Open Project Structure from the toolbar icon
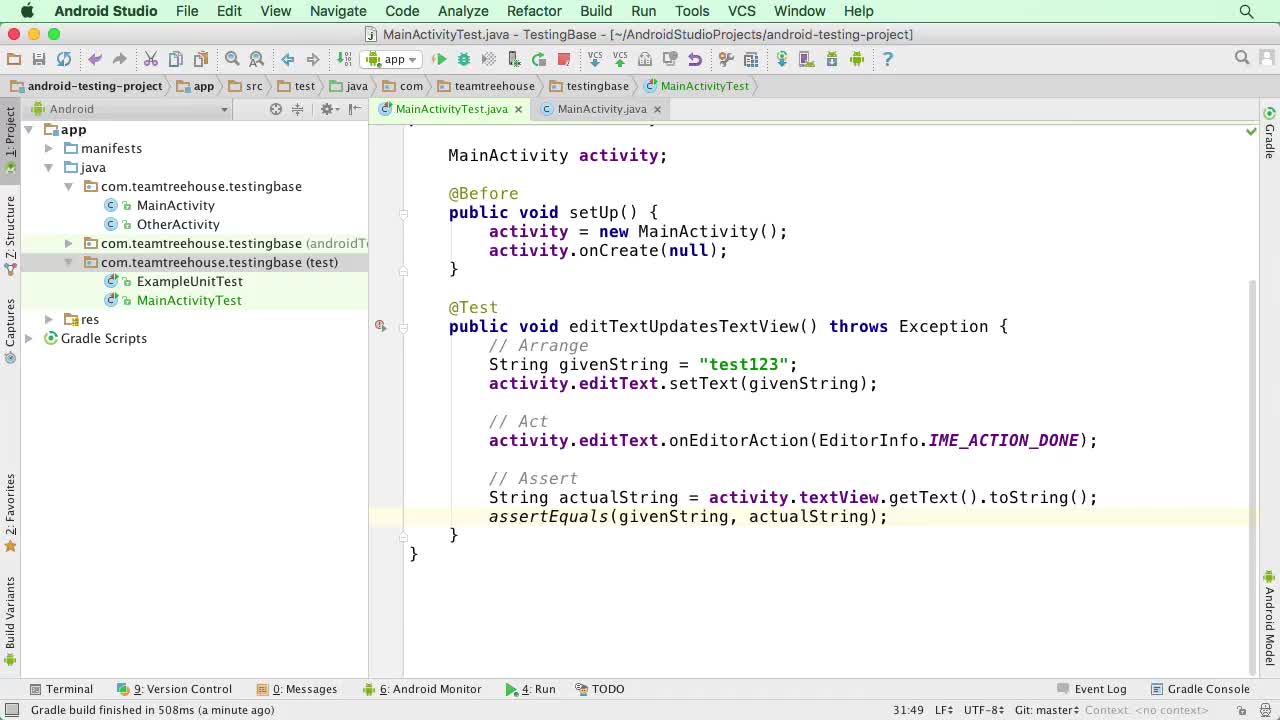Screen dimensions: 1280x720 (751, 59)
